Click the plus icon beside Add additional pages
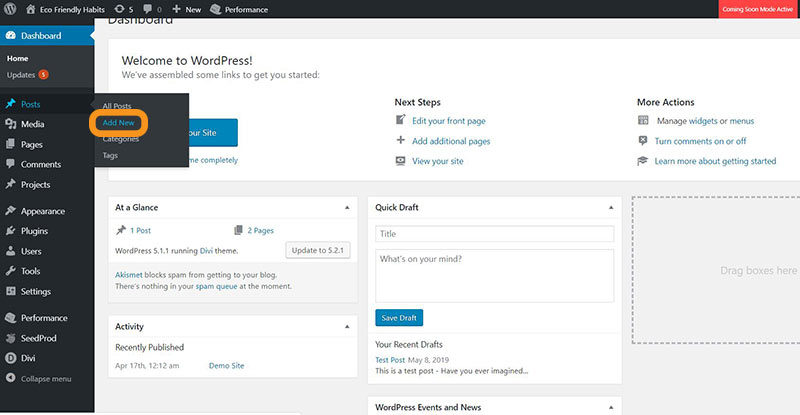The width and height of the screenshot is (800, 415). coord(401,140)
